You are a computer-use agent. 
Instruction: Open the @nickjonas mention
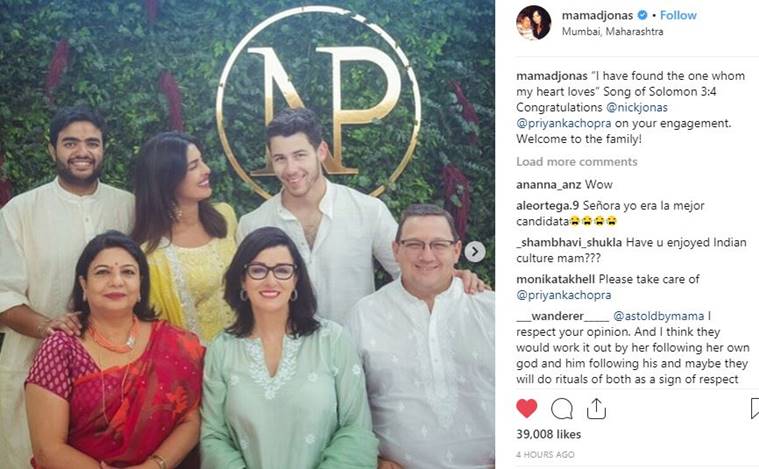click(637, 107)
